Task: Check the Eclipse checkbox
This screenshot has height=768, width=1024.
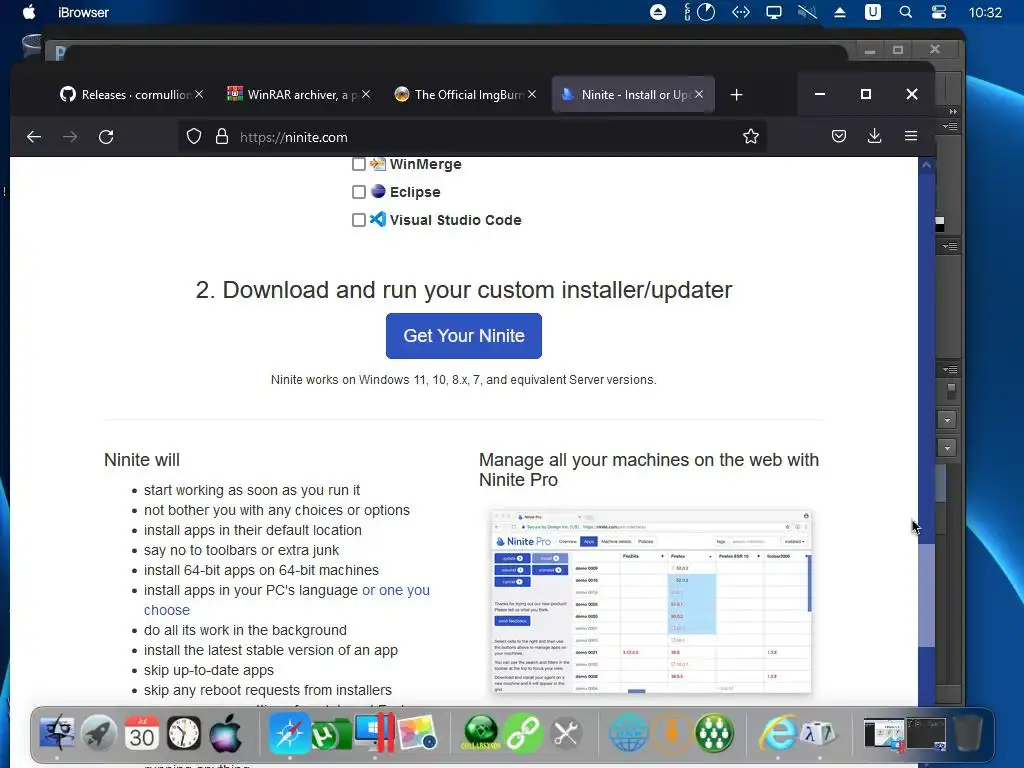Action: tap(359, 192)
